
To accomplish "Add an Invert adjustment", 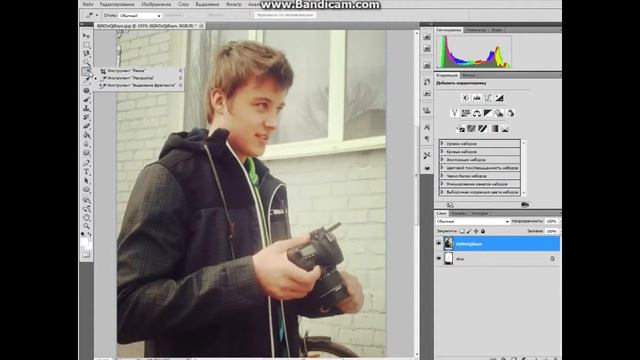I will point(460,129).
